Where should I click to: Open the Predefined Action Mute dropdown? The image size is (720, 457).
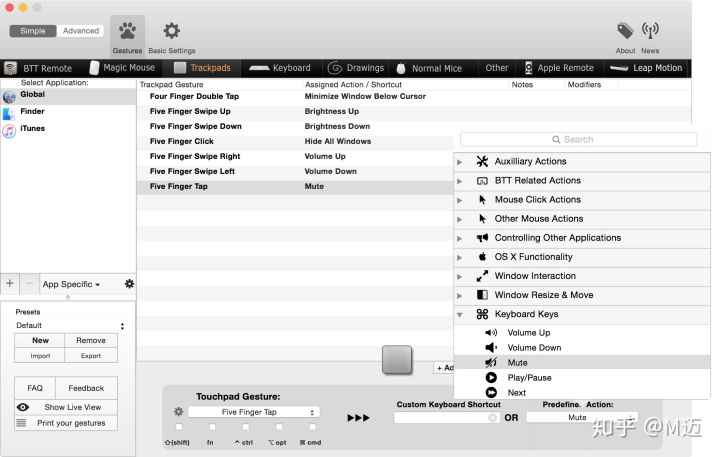582,418
